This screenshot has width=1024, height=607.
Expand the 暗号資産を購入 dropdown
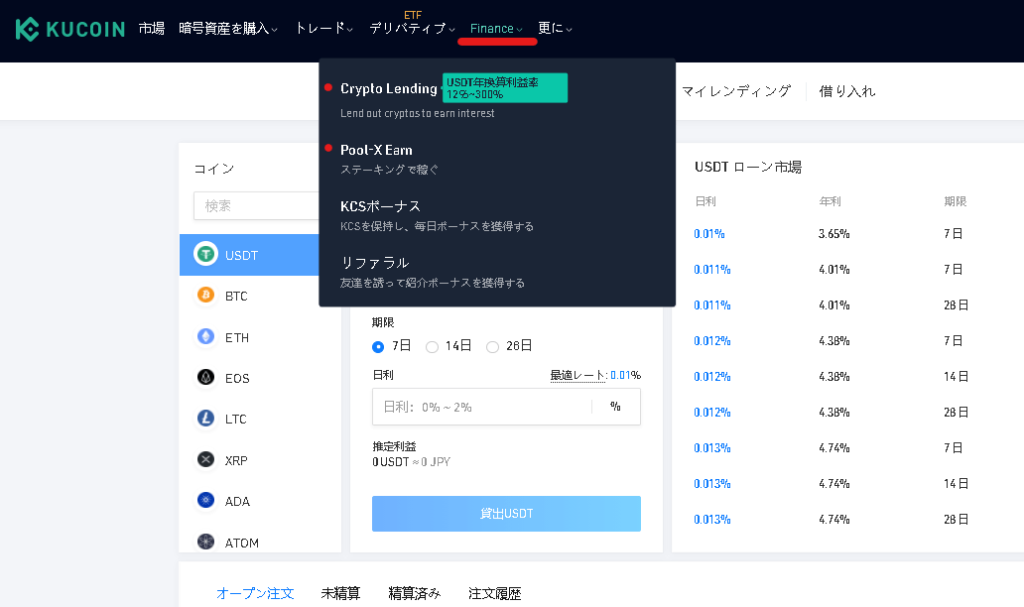228,28
